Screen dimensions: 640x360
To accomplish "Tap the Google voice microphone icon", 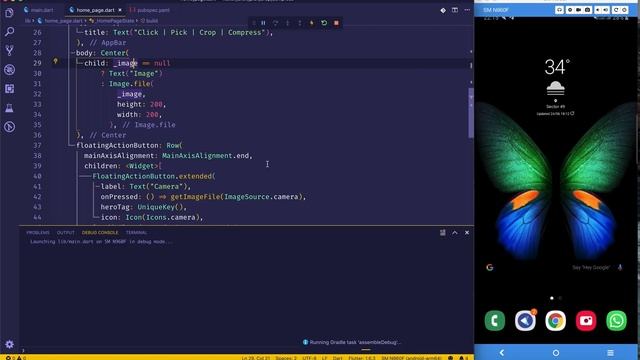I will pos(620,267).
